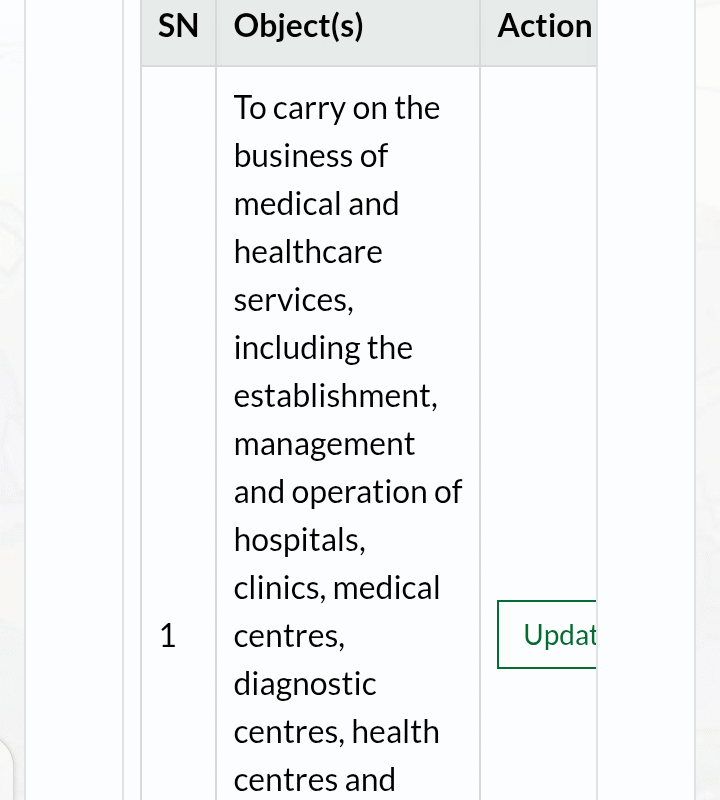The height and width of the screenshot is (800, 720).
Task: Click the Update button in row 1
Action: coord(547,634)
